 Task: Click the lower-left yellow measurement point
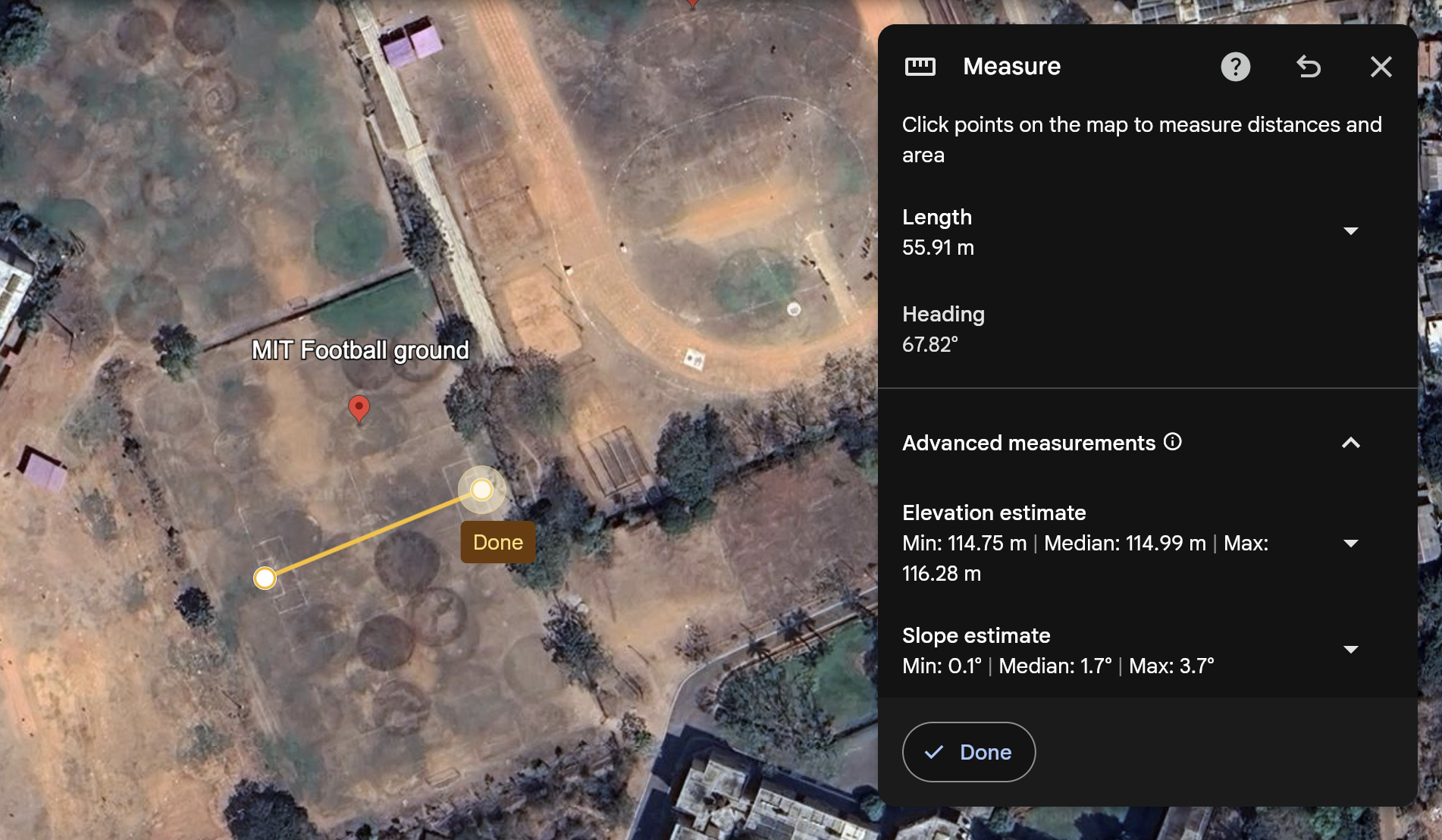point(265,578)
